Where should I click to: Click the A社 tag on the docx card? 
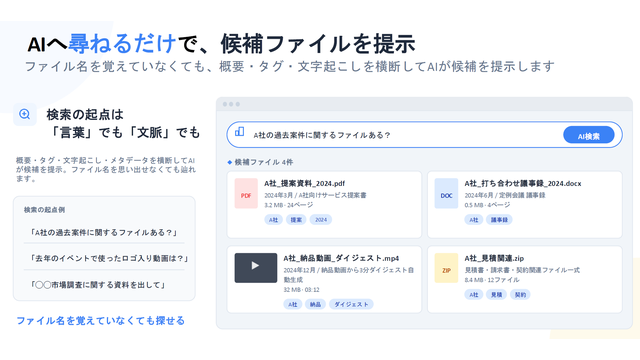coord(473,220)
